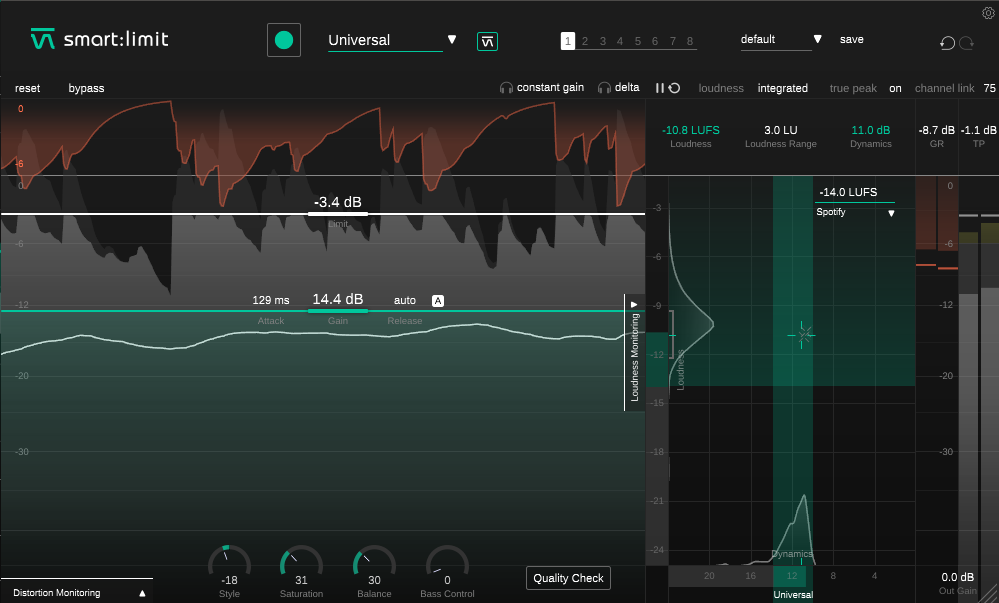The image size is (999, 603).
Task: Pause the loudness measurement
Action: pyautogui.click(x=659, y=88)
